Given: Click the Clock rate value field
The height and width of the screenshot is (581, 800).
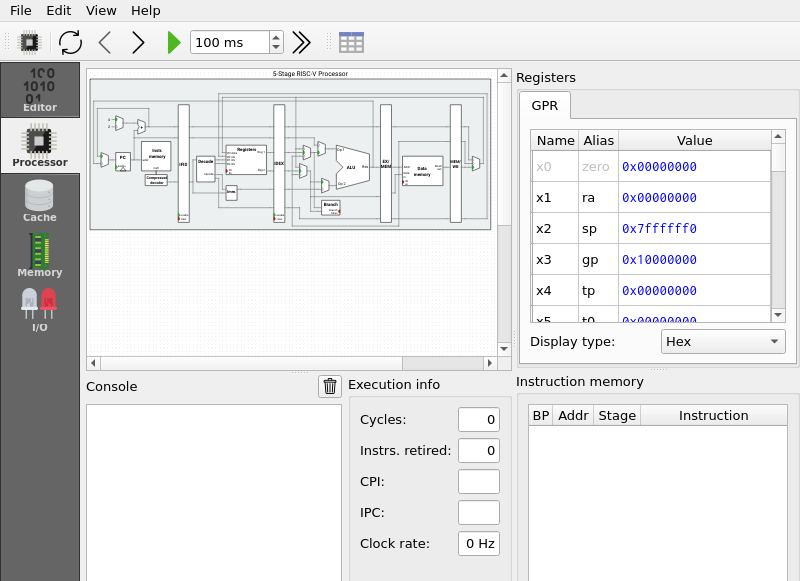Looking at the screenshot, I should tap(479, 544).
